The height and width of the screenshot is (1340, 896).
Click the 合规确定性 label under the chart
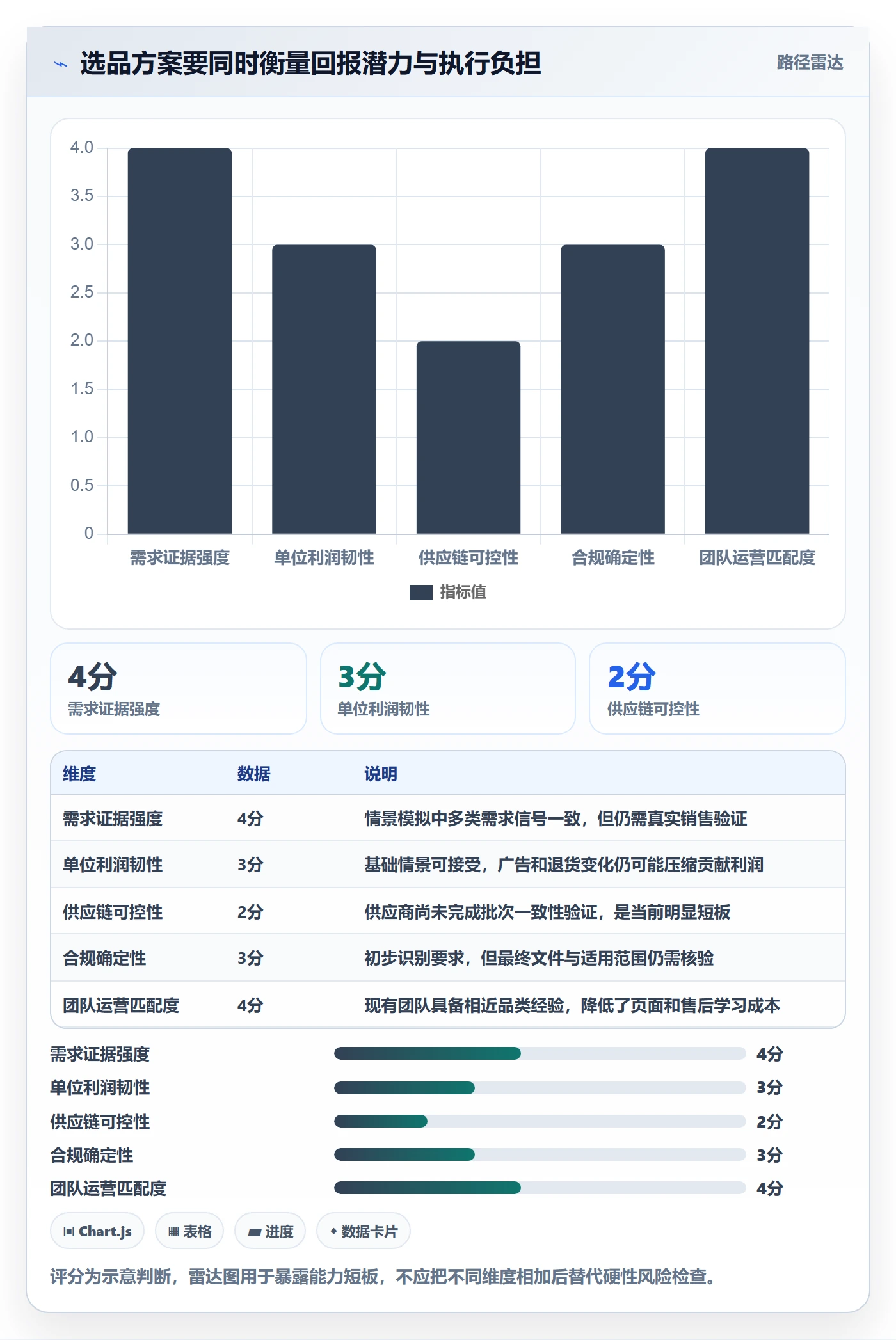[613, 558]
